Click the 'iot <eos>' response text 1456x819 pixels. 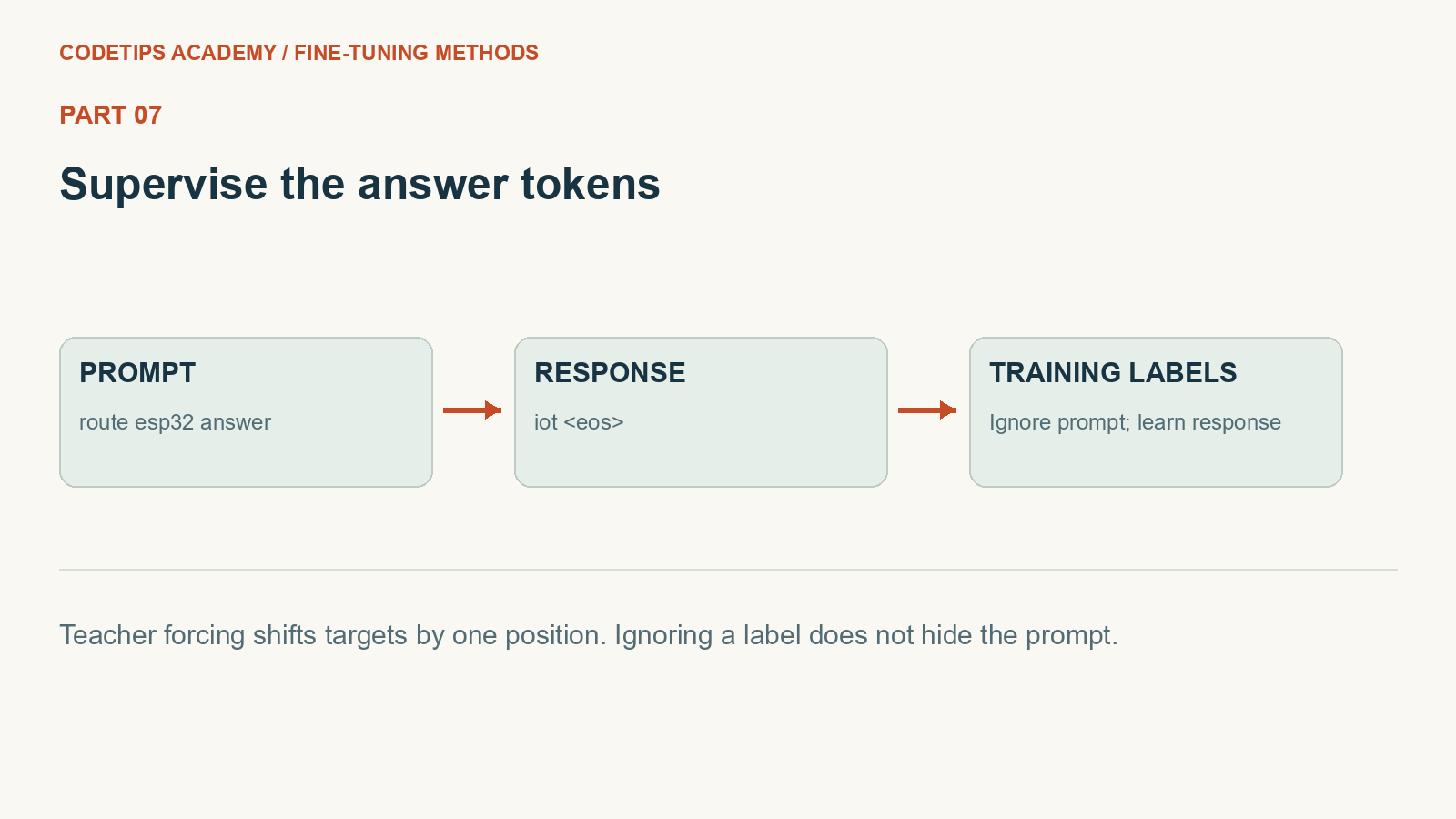(x=579, y=422)
